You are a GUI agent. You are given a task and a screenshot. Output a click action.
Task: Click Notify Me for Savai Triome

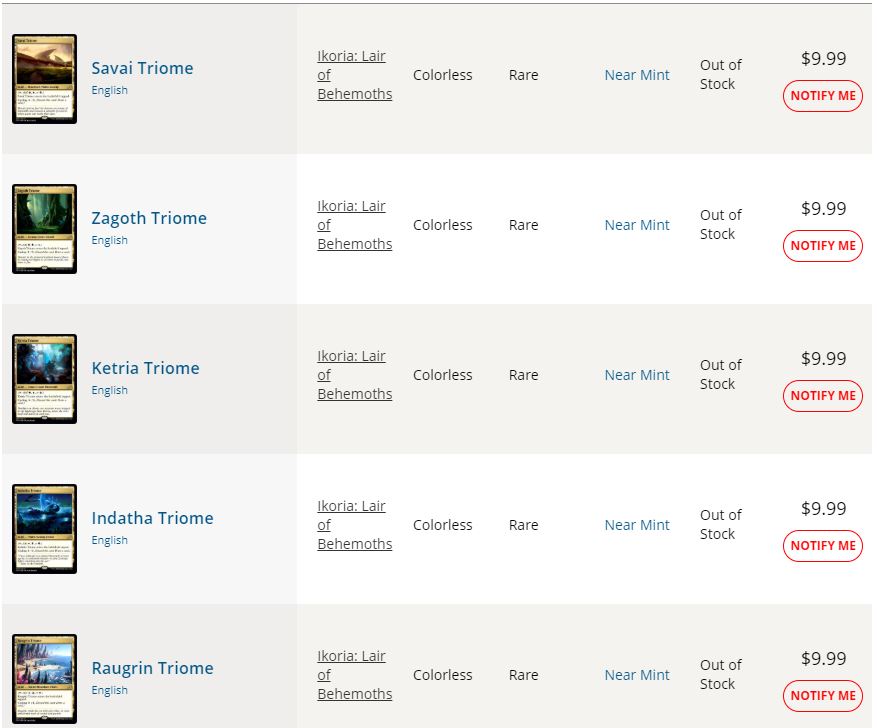tap(823, 96)
